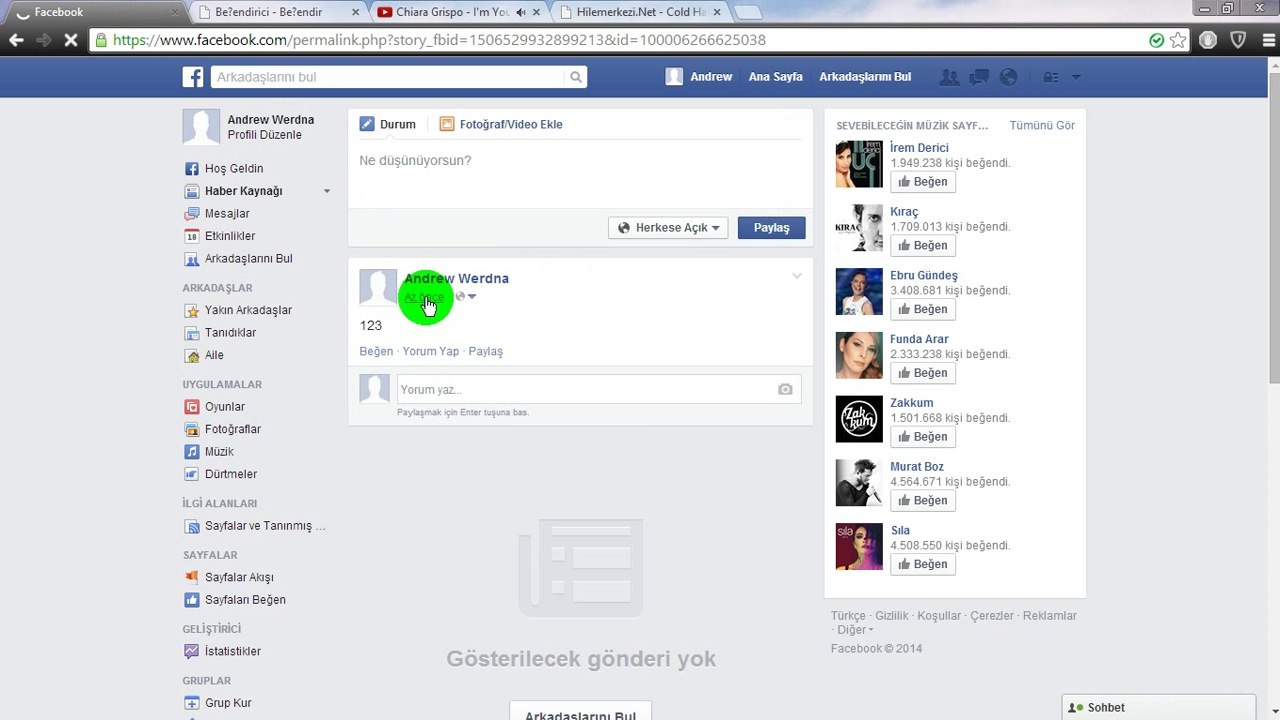Like Ebru Gündeş page with Beğen
Image resolution: width=1280 pixels, height=720 pixels.
point(922,309)
